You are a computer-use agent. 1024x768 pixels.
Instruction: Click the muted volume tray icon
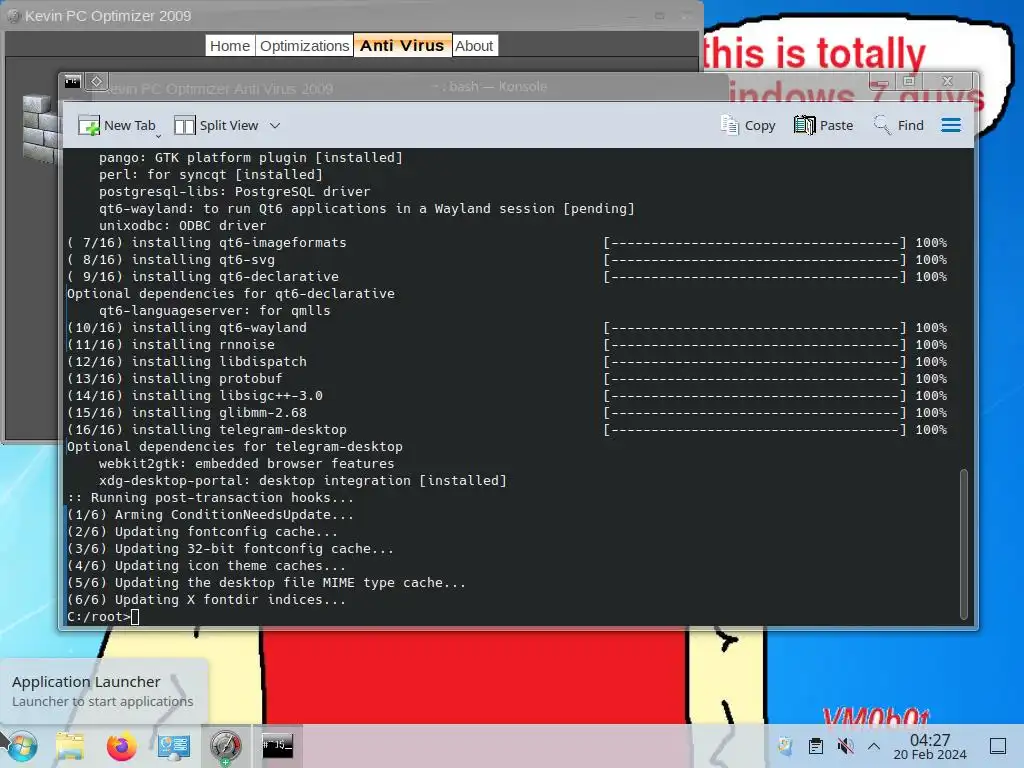coord(845,746)
